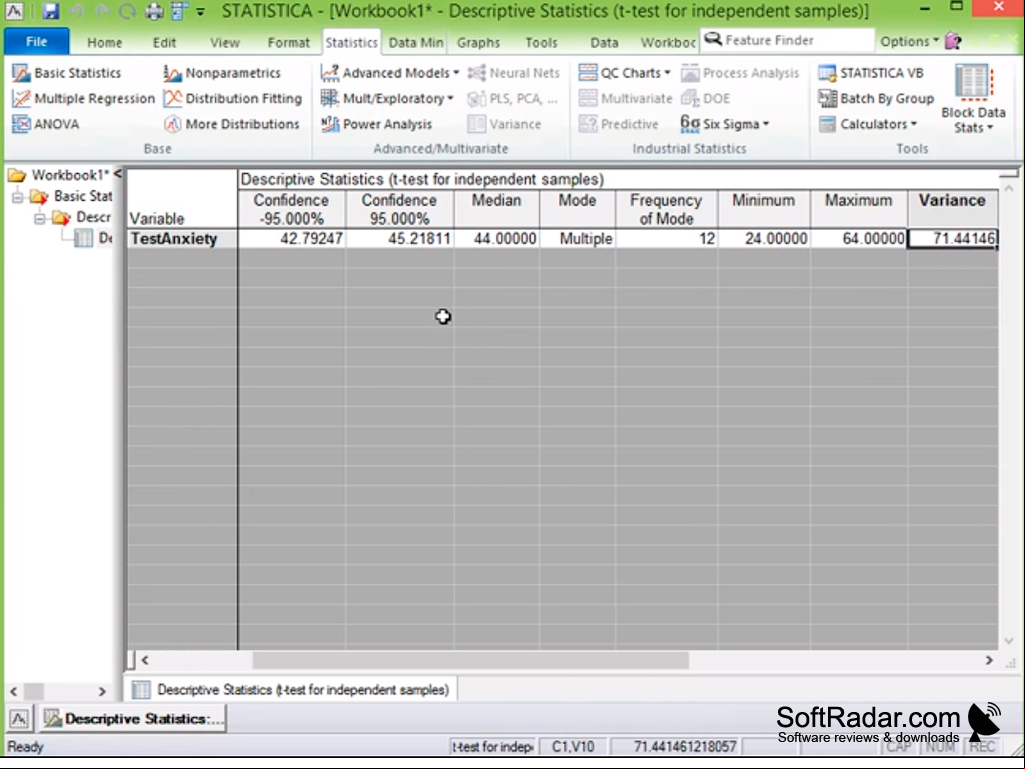Click the spreadsheet left scroll arrow
Image resolution: width=1025 pixels, height=769 pixels.
click(x=145, y=660)
